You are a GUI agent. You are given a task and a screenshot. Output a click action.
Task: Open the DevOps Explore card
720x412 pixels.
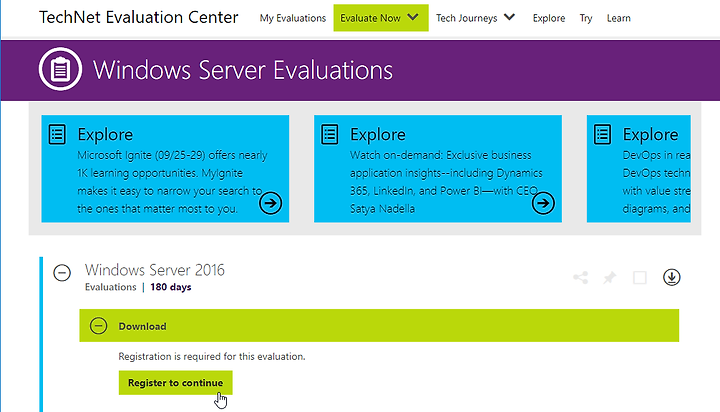(639, 169)
